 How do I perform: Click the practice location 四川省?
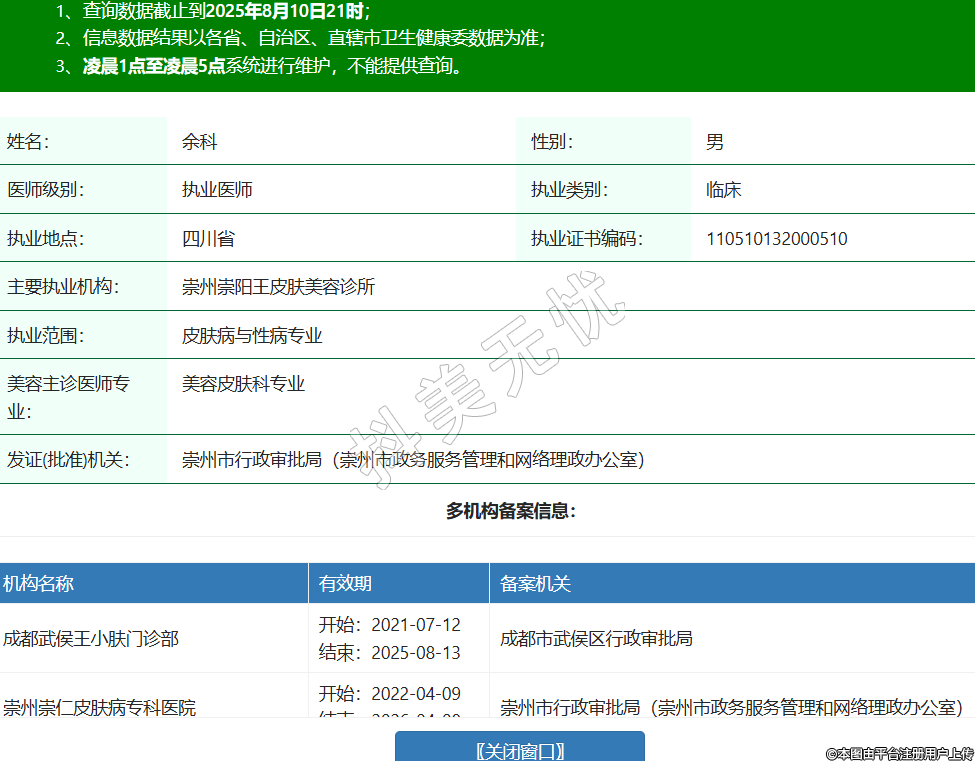[x=208, y=239]
